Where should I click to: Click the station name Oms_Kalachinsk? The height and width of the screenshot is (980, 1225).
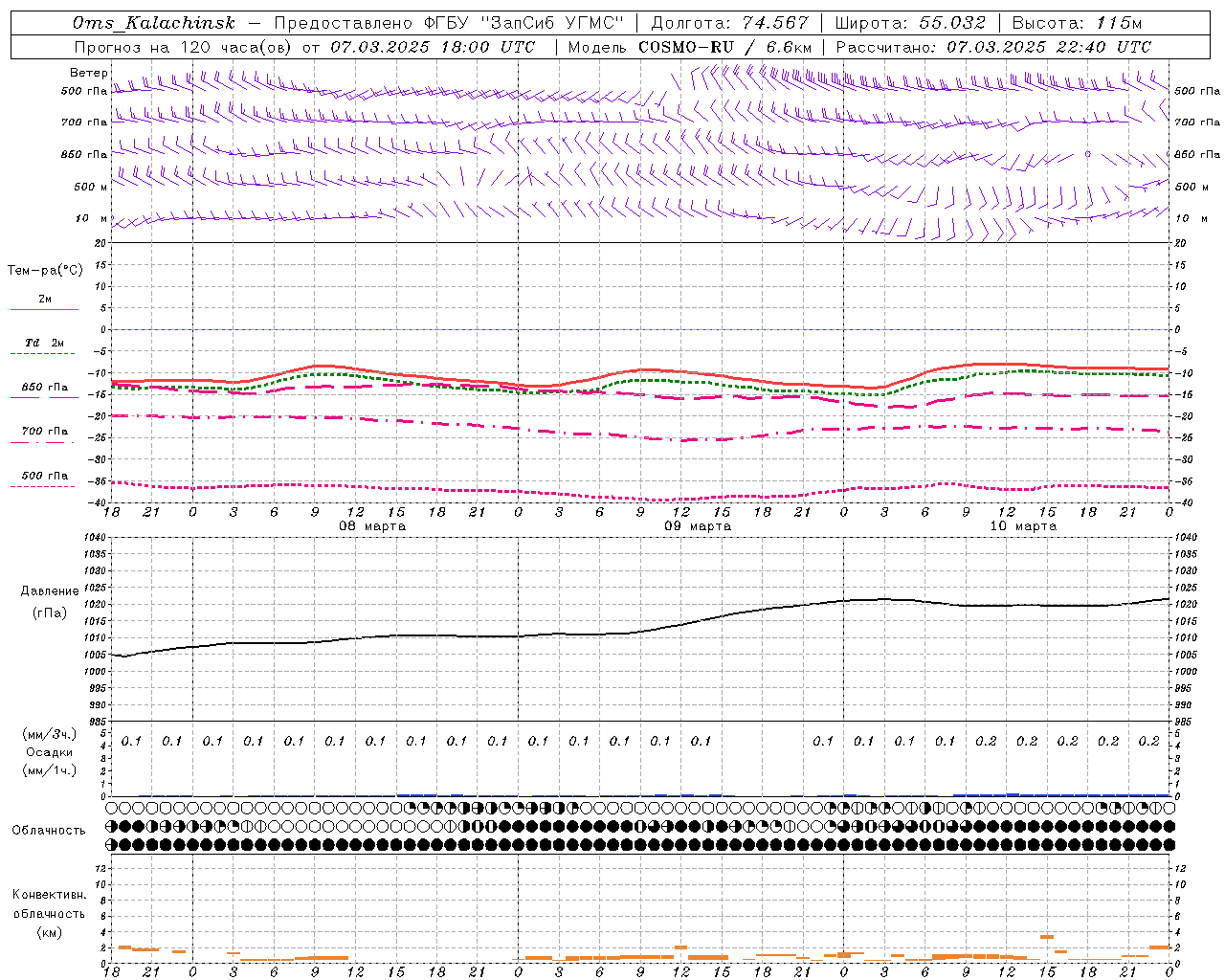pos(154,23)
